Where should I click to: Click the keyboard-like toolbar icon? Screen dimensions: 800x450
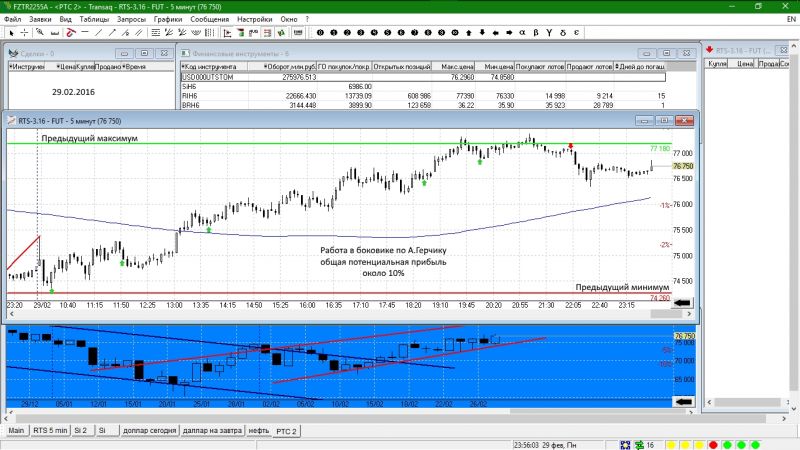click(x=298, y=33)
